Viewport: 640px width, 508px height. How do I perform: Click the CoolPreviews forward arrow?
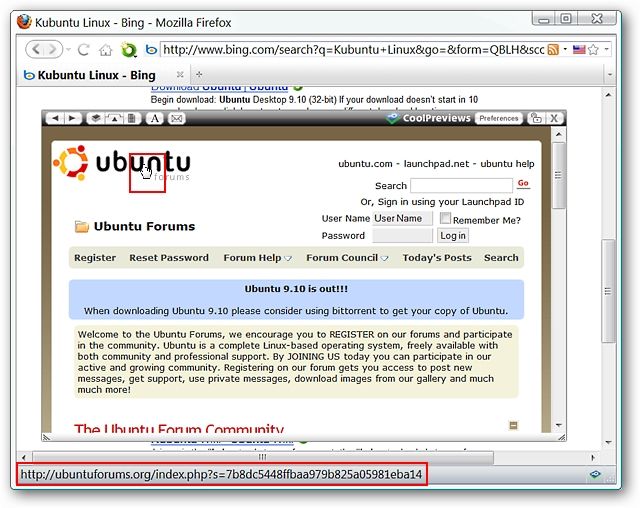[72, 118]
